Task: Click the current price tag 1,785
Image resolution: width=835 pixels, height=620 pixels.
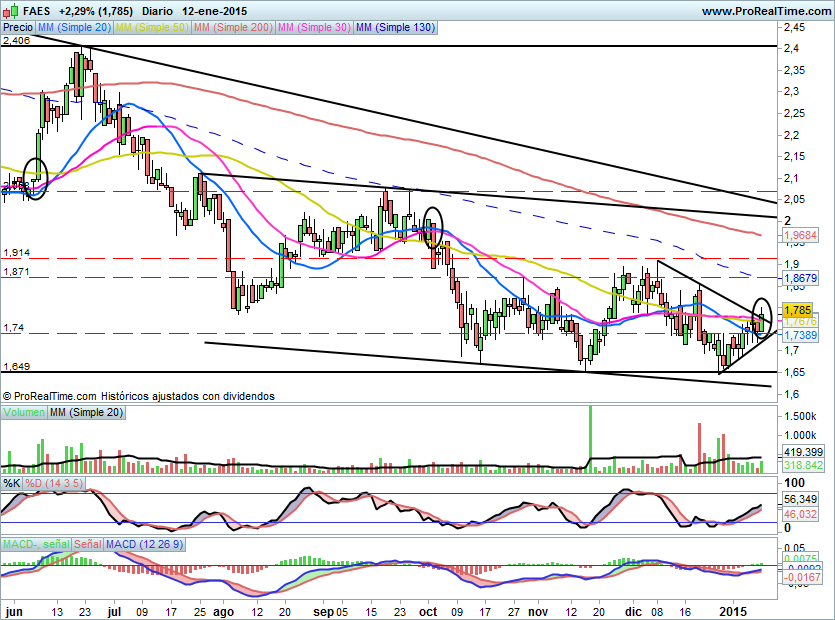Action: click(798, 310)
